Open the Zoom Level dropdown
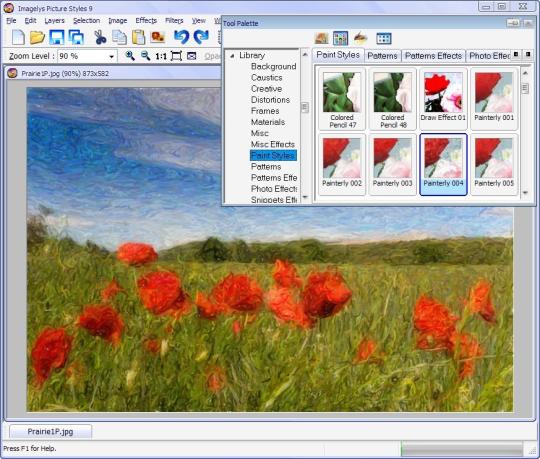Screen dimensions: 540x459 point(111,56)
